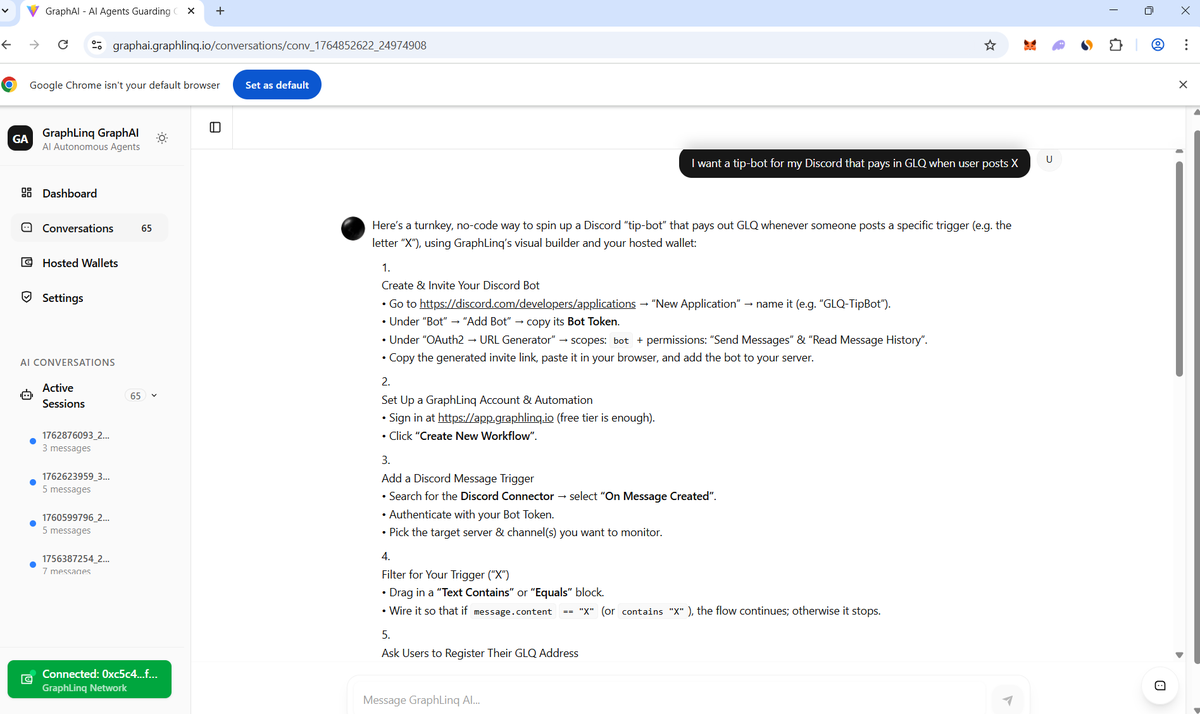This screenshot has width=1200, height=714.
Task: Click the Set as default button
Action: click(277, 84)
